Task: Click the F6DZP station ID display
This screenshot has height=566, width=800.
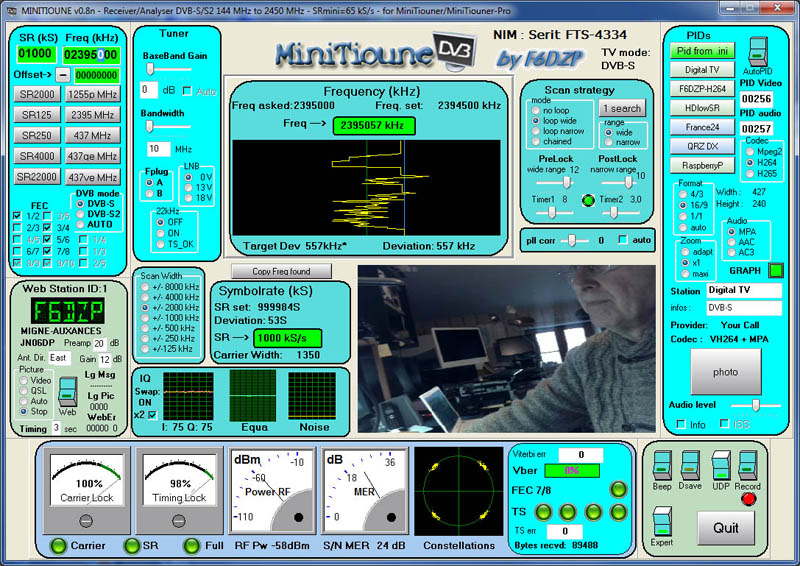Action: [67, 311]
